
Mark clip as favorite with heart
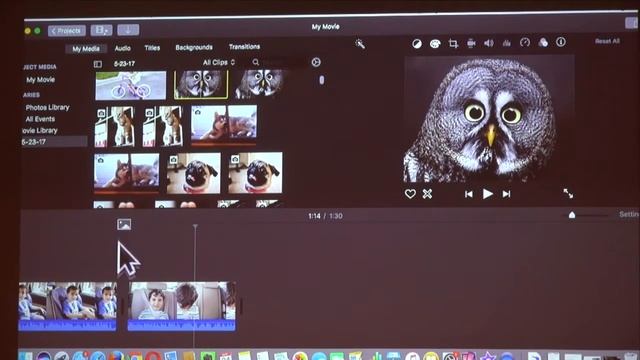[410, 194]
